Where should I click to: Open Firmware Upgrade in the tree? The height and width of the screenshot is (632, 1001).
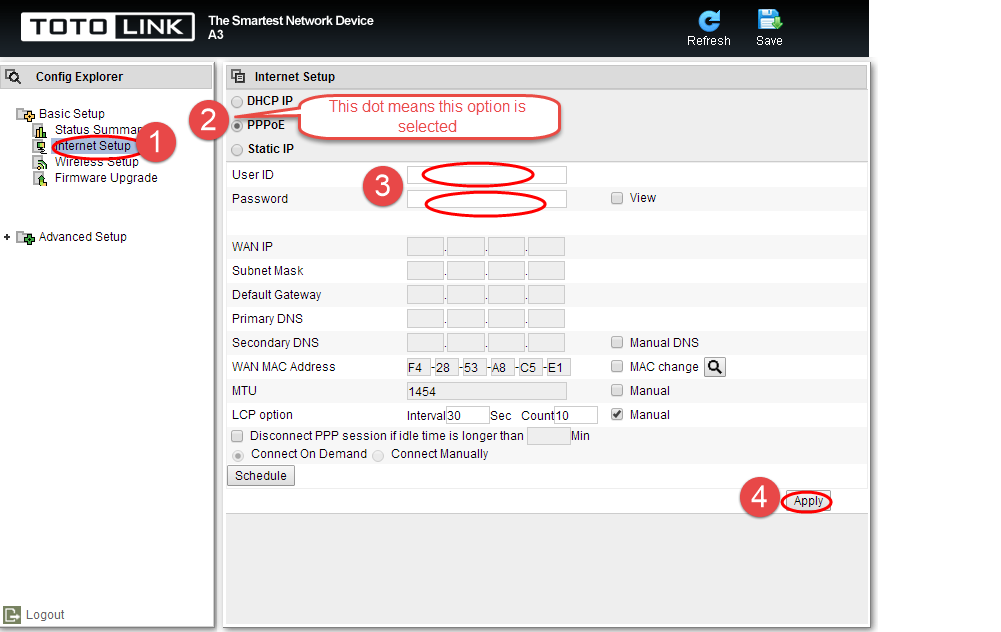click(106, 177)
